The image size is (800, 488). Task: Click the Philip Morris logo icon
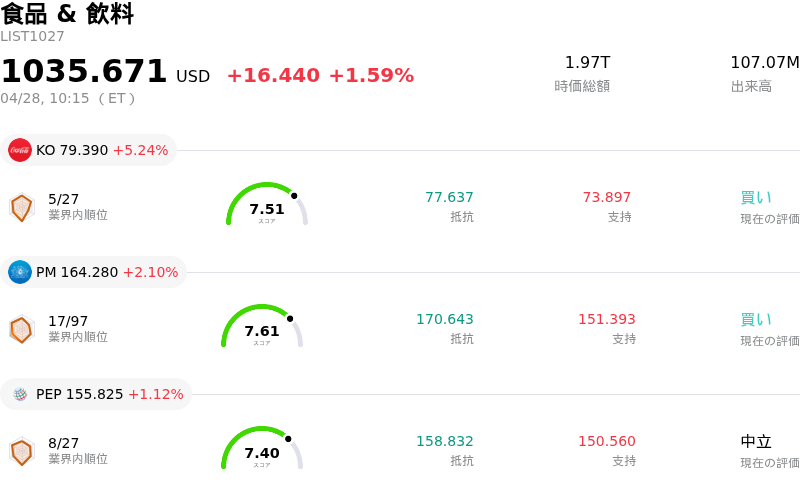coord(20,272)
